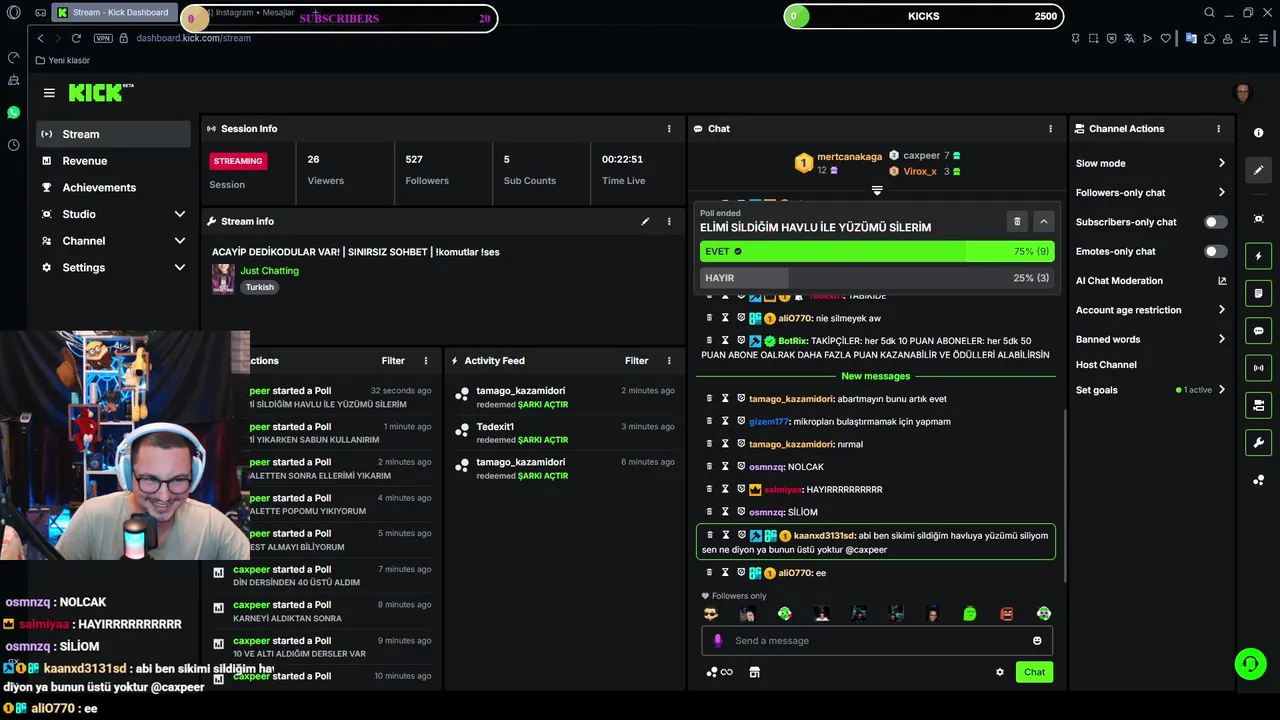
Task: Filter the Mod Actions list
Action: [393, 361]
